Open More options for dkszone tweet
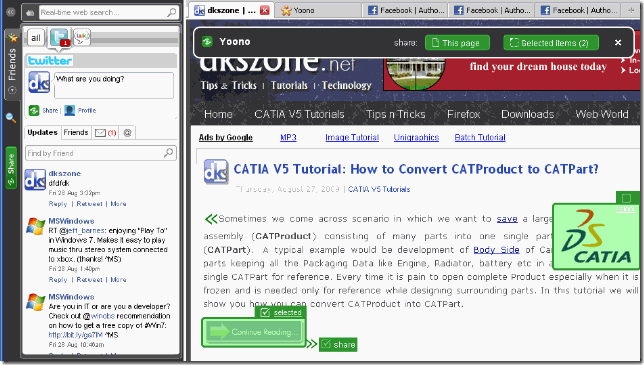Viewport: 644px width, 365px height. (x=118, y=204)
